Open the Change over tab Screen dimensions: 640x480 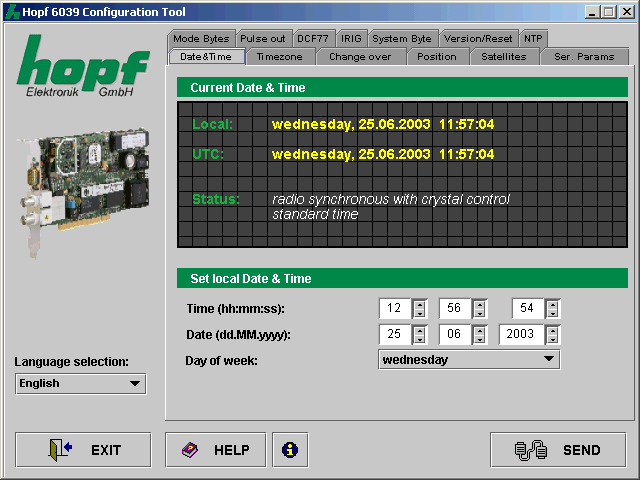(361, 57)
